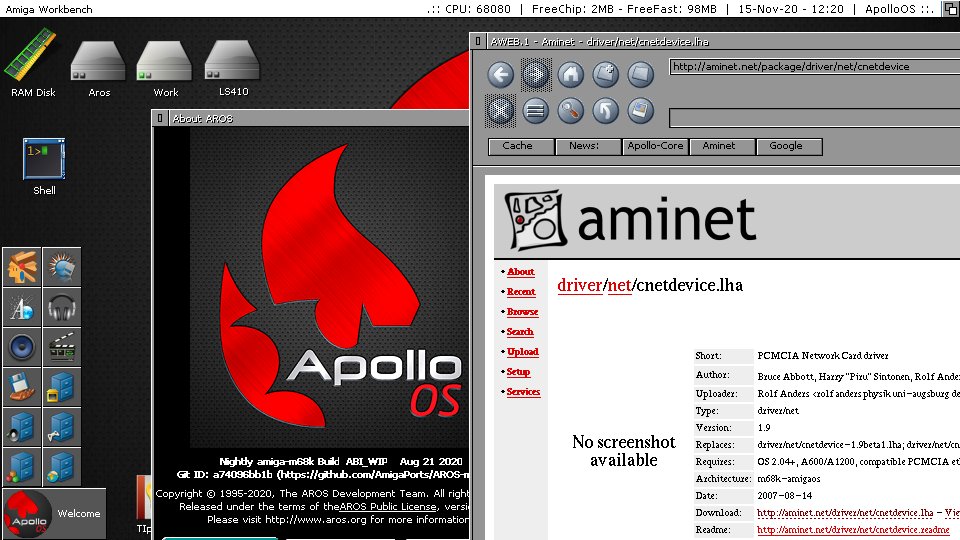Image resolution: width=960 pixels, height=540 pixels.
Task: Open the Search link on Aminet sidebar
Action: point(520,332)
